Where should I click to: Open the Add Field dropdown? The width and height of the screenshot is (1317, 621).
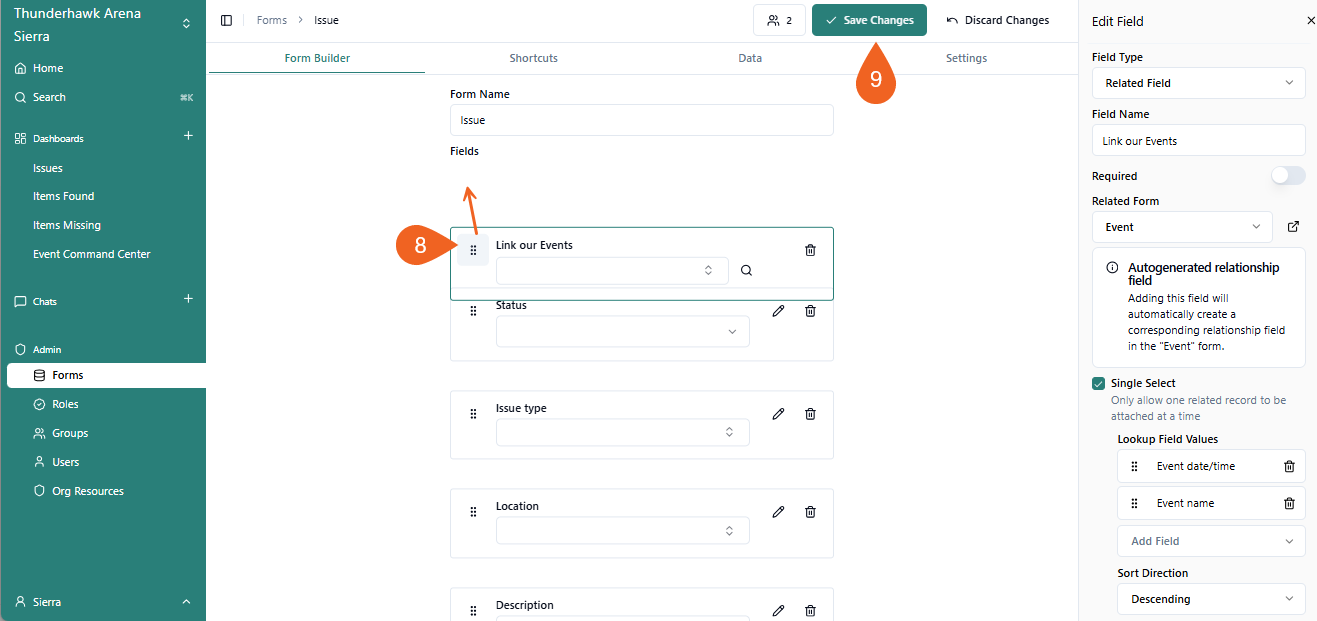[x=1210, y=541]
